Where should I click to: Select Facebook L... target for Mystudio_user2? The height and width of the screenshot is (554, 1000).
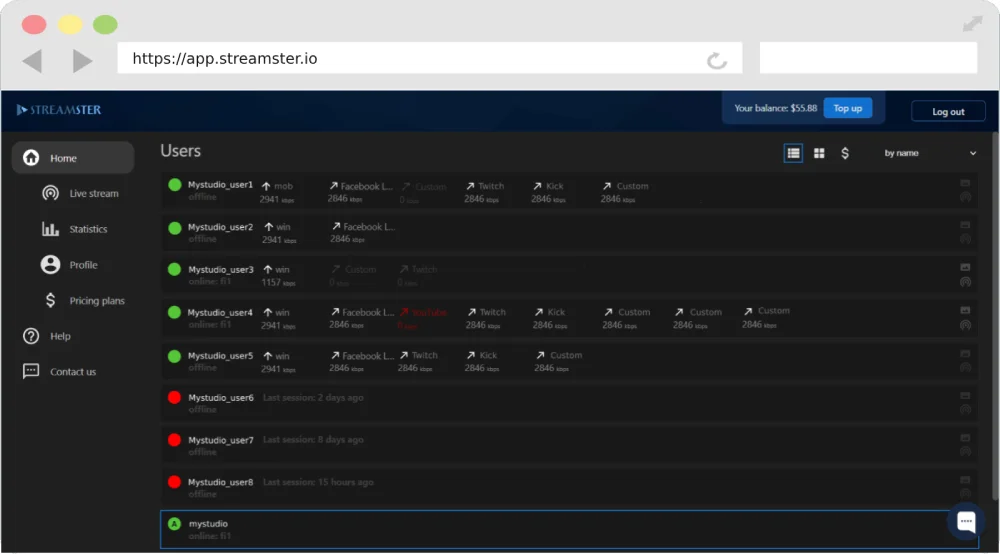point(362,233)
